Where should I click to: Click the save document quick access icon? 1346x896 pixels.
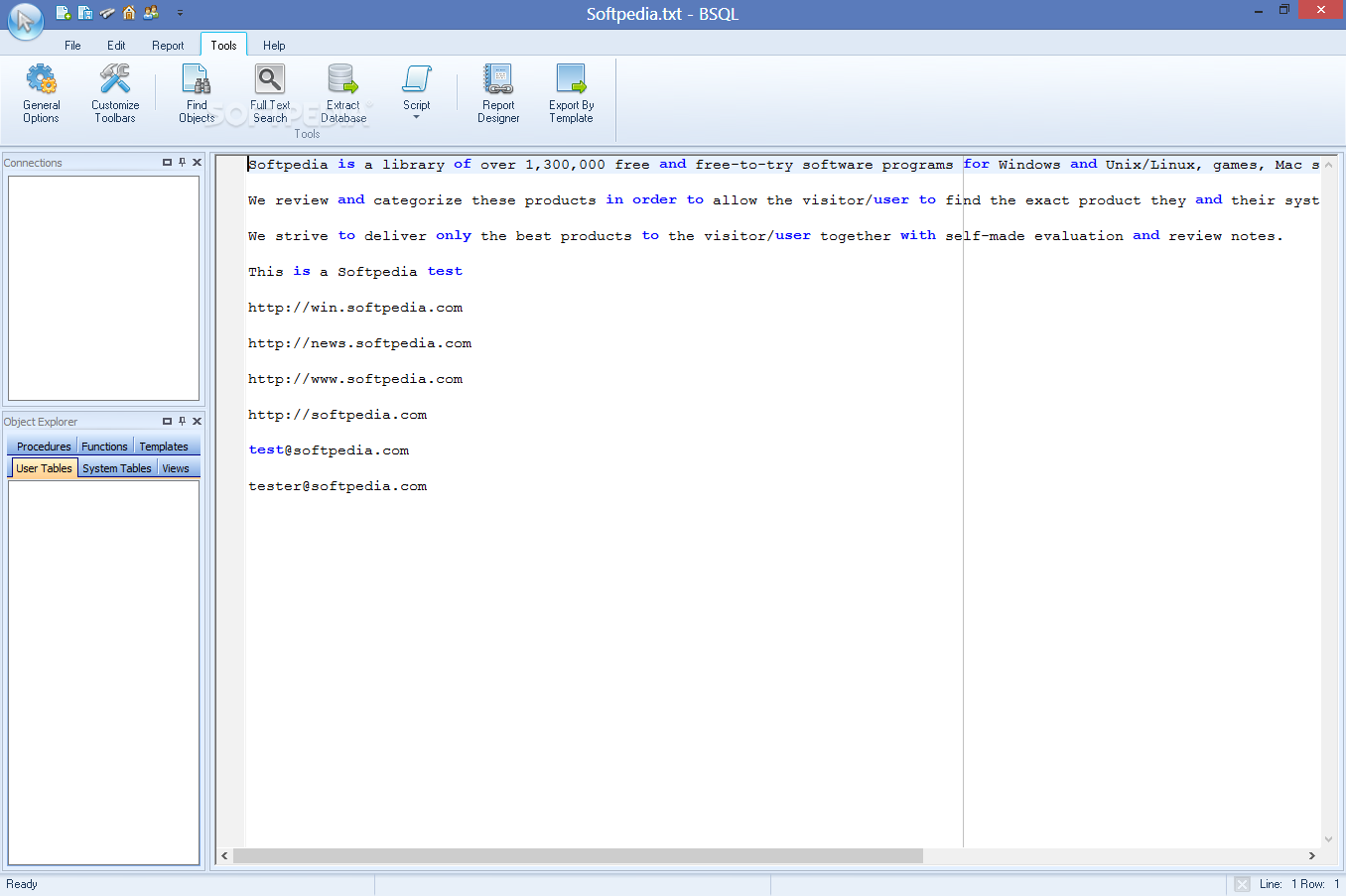click(x=85, y=13)
